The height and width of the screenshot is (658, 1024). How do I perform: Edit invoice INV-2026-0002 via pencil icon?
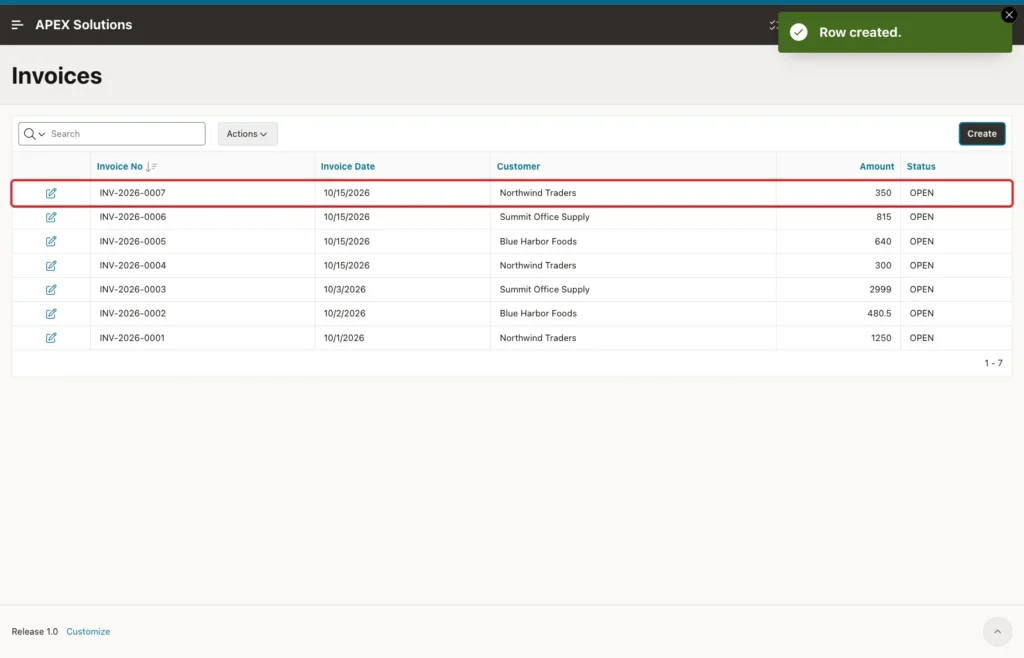51,314
